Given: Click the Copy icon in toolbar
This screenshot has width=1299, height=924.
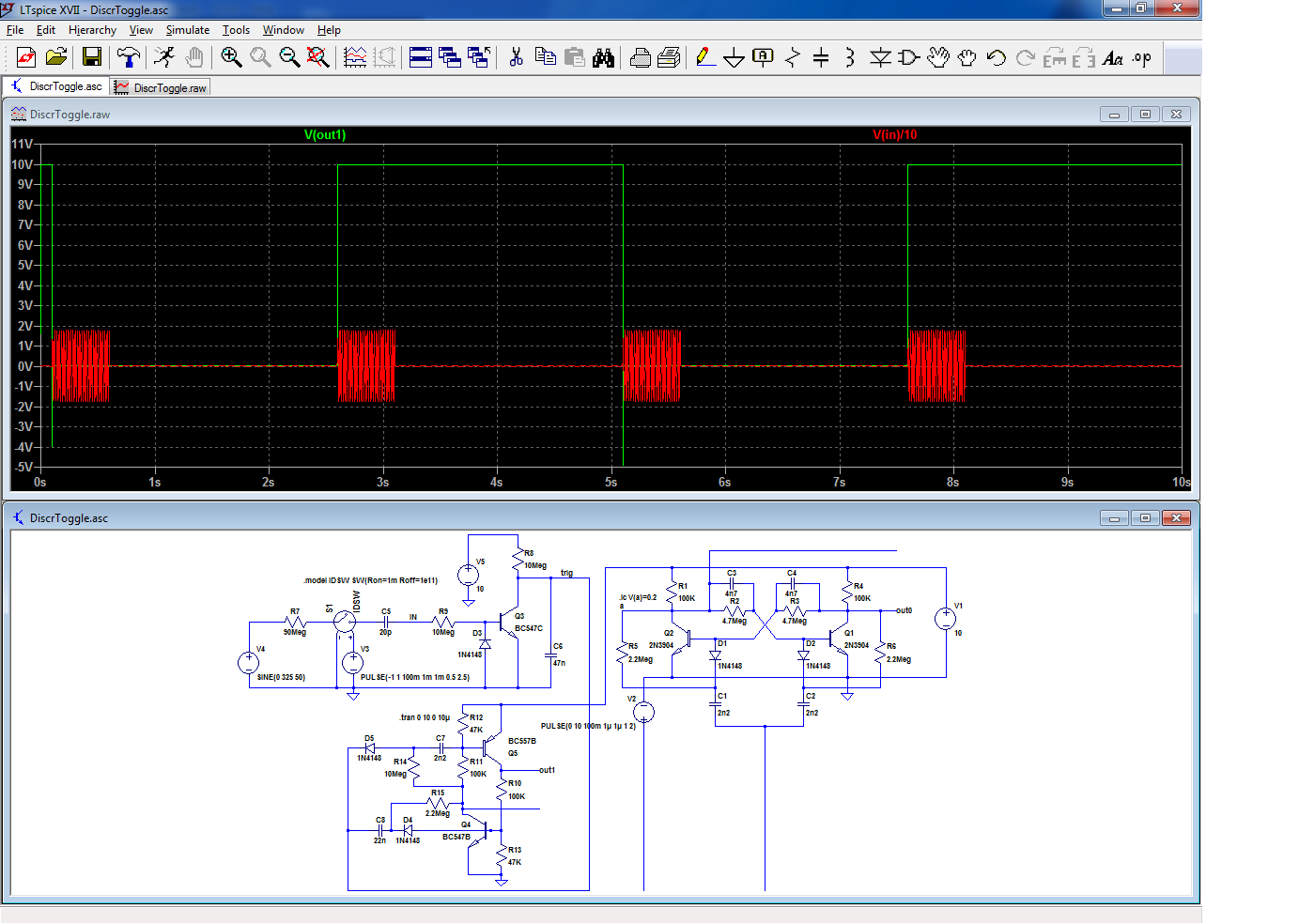Looking at the screenshot, I should pos(545,57).
